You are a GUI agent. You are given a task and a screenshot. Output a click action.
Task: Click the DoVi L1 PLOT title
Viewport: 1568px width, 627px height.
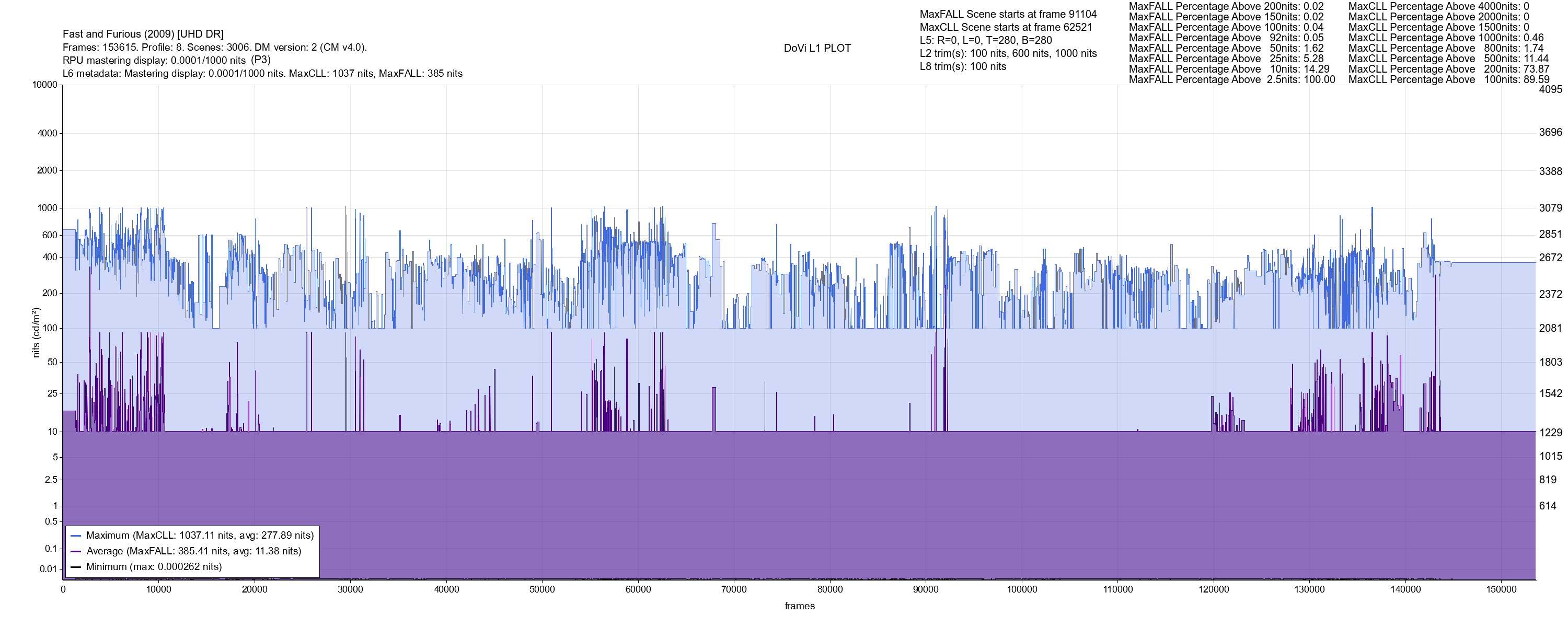point(817,48)
